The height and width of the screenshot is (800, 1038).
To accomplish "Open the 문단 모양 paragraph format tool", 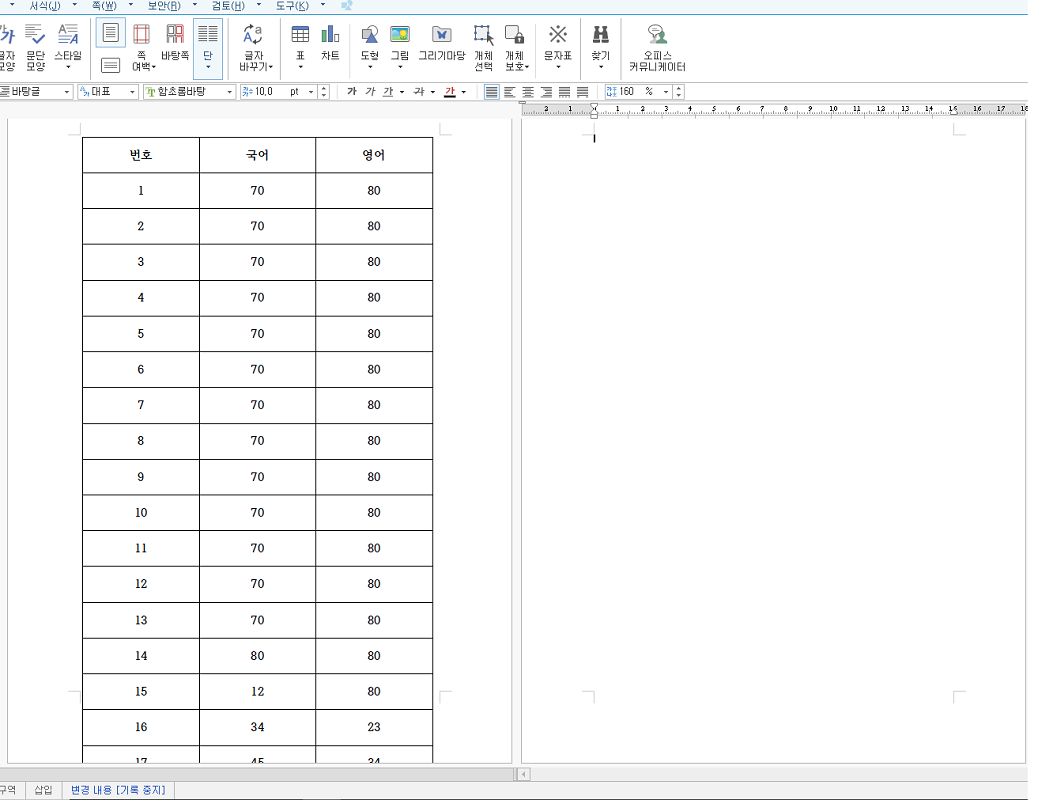I will 35,47.
